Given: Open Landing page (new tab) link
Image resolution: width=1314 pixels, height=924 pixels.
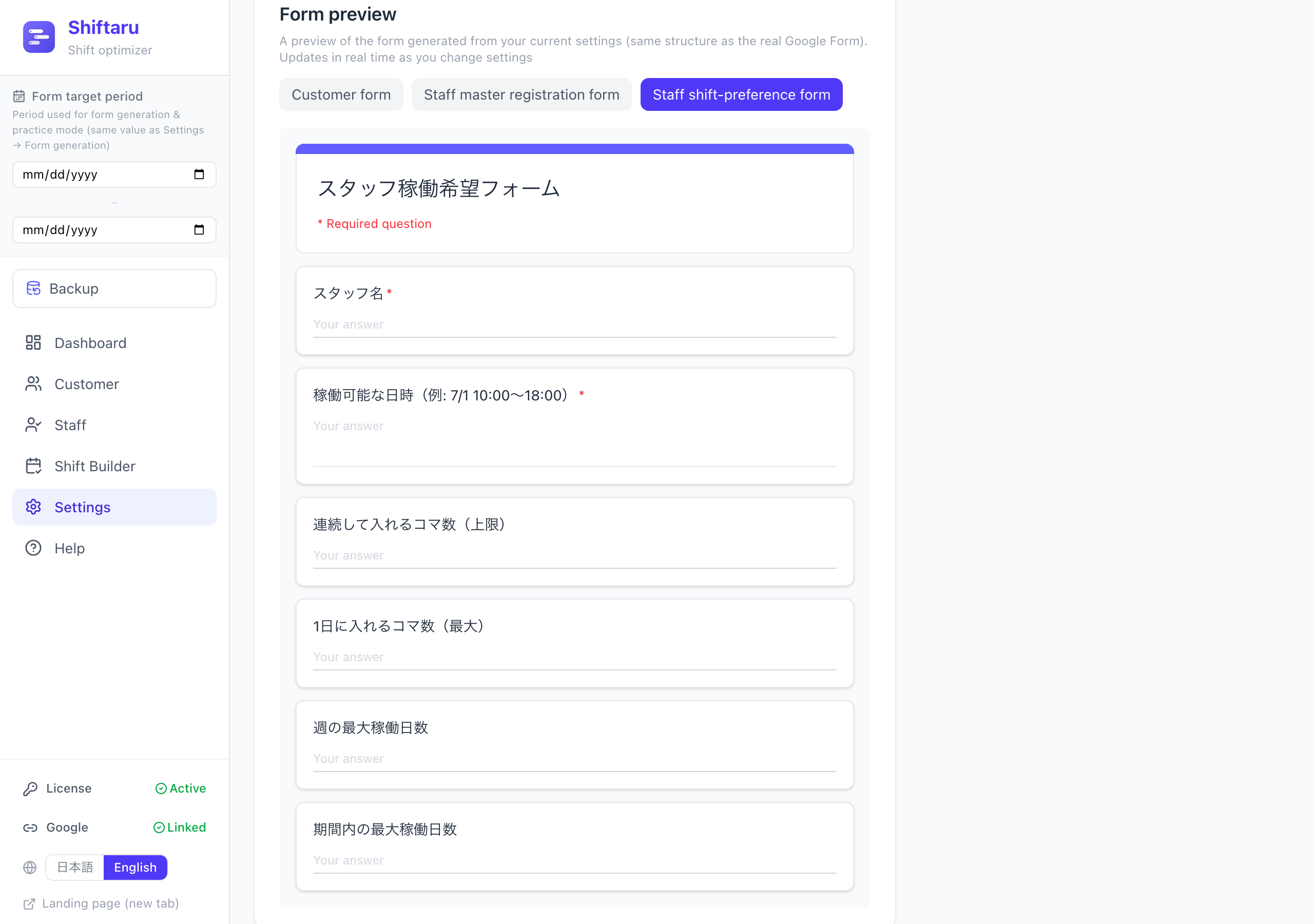Looking at the screenshot, I should (x=101, y=904).
